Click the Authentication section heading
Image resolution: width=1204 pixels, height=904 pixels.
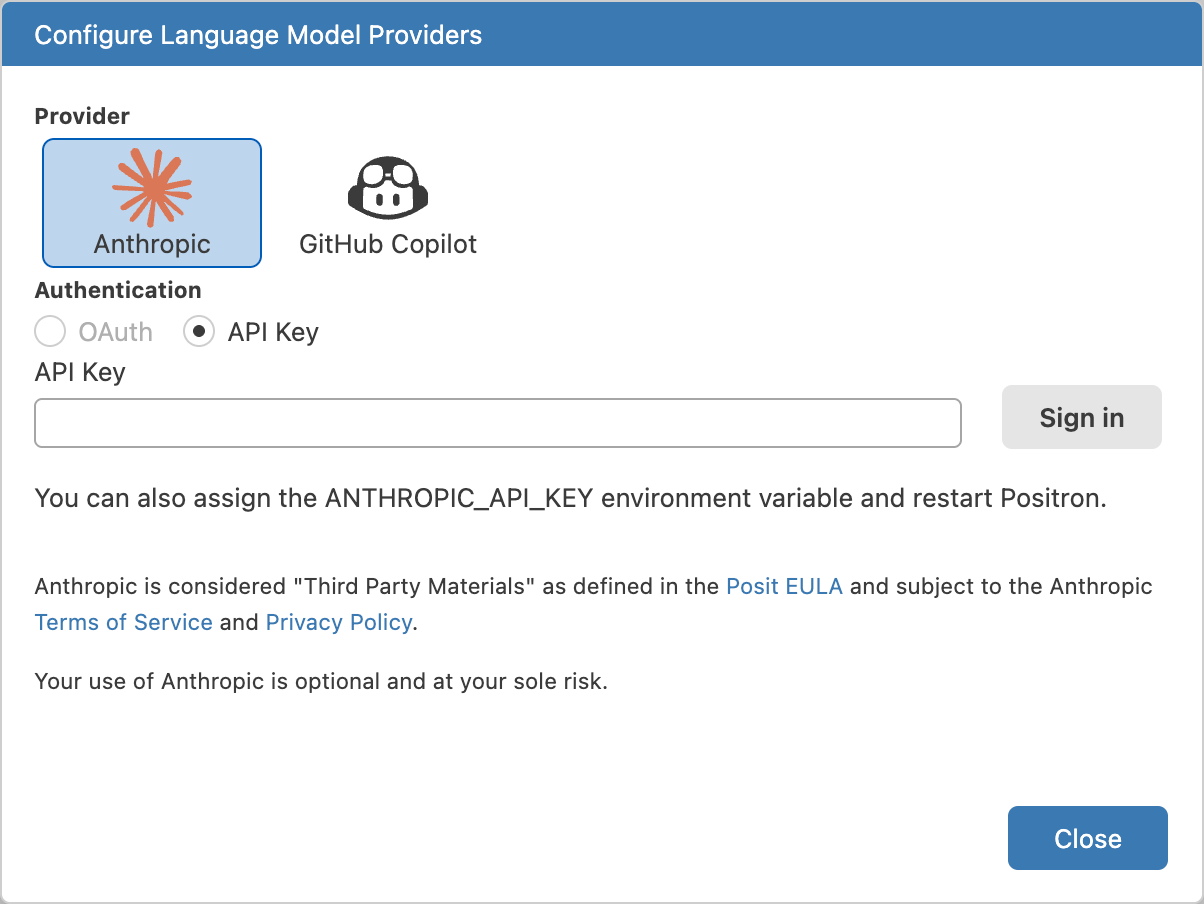[118, 290]
